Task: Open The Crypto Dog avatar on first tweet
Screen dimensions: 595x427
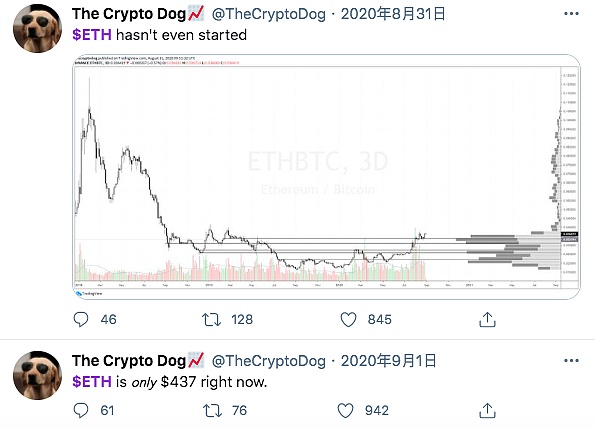Action: click(37, 28)
